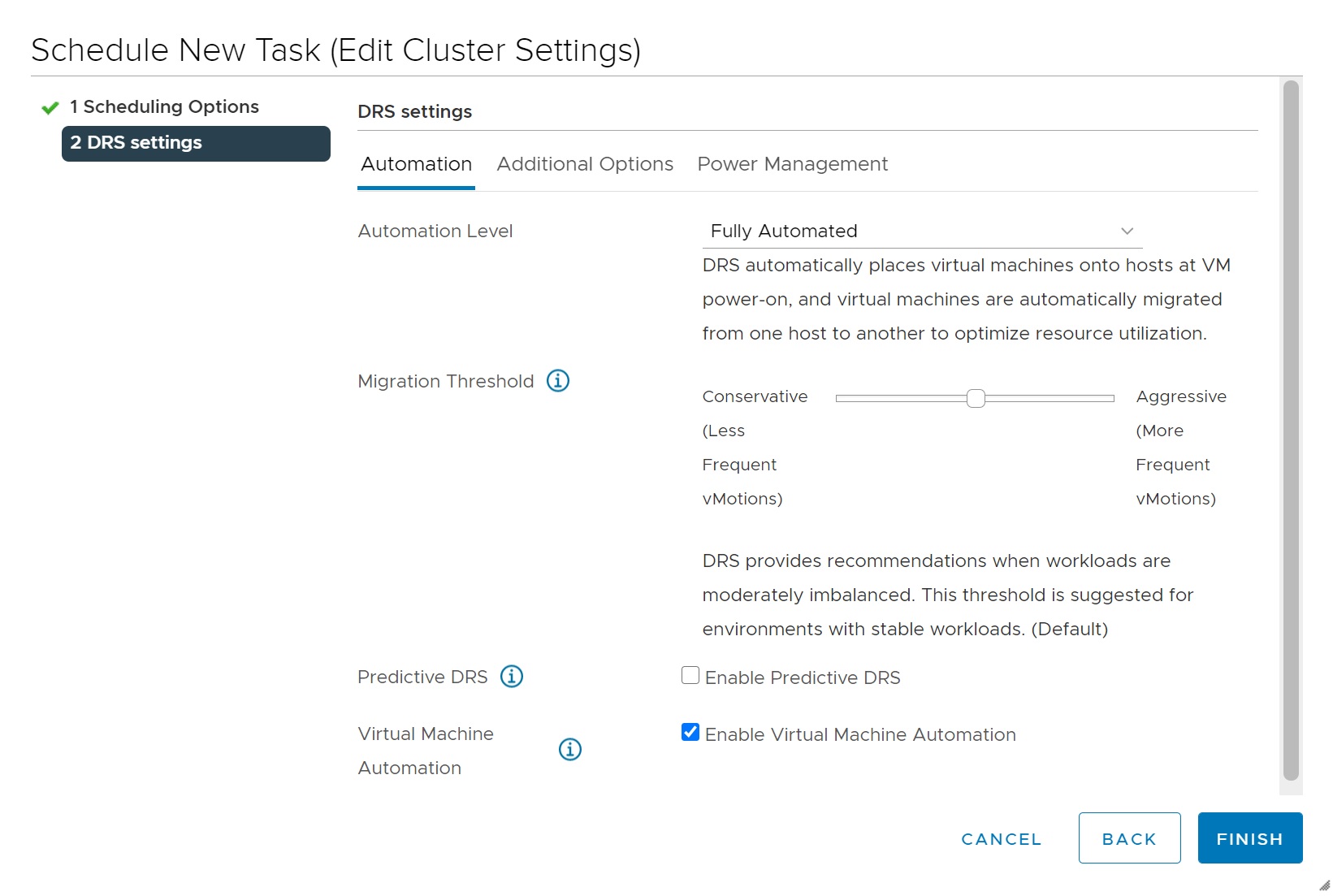
Task: Click the vertical scrollbar of the dialog
Action: pos(1291,431)
